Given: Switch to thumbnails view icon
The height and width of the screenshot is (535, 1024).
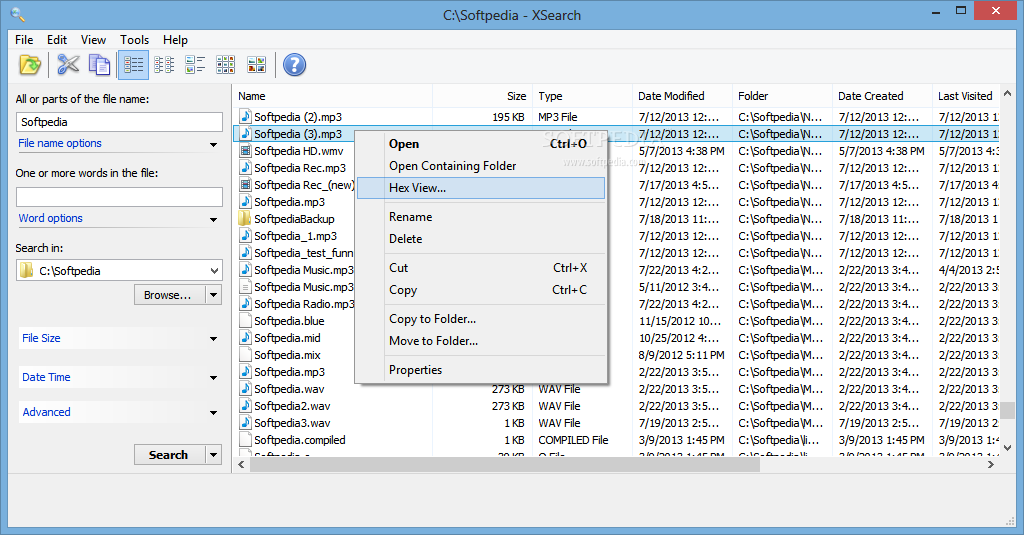Looking at the screenshot, I should coord(257,65).
